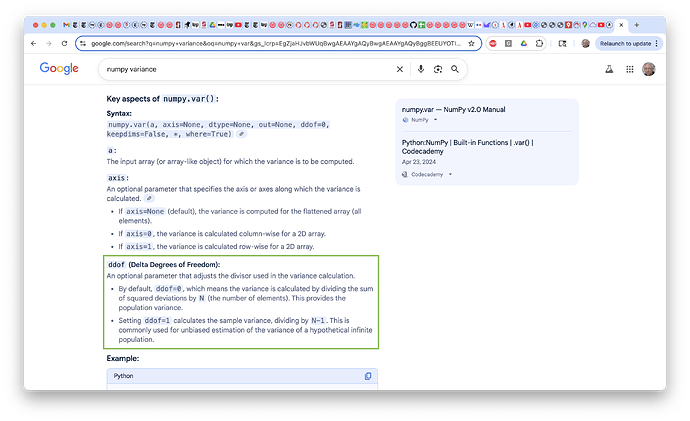The image size is (690, 421).
Task: Close the active browser tab
Action: (621, 25)
